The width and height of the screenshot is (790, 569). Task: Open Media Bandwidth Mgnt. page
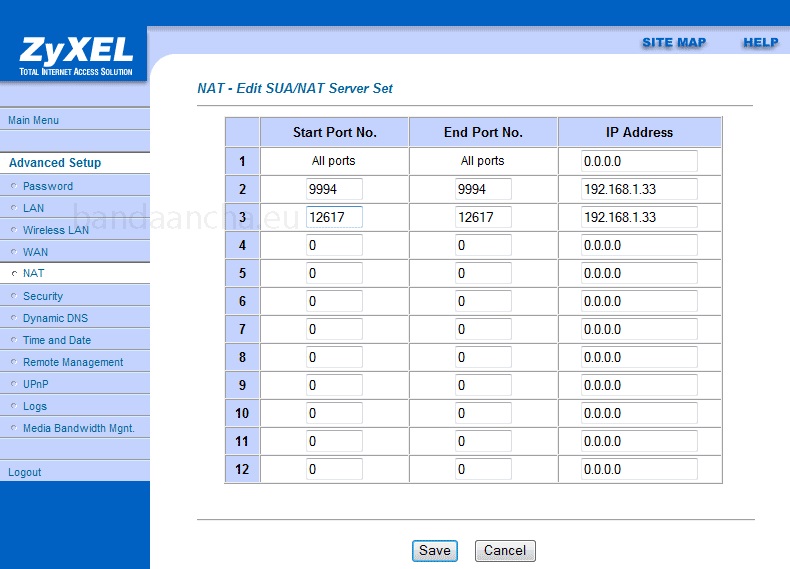click(x=79, y=428)
